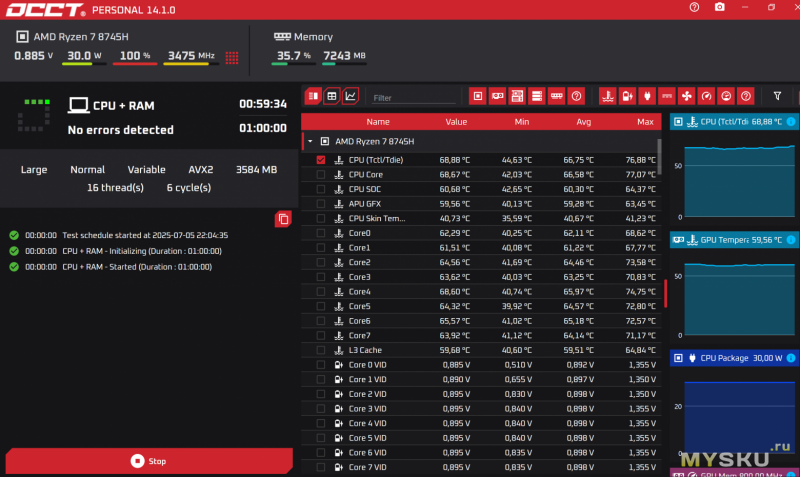Viewport: 800px width, 477px height.
Task: Click the GPU Temperature graph area
Action: (x=739, y=299)
